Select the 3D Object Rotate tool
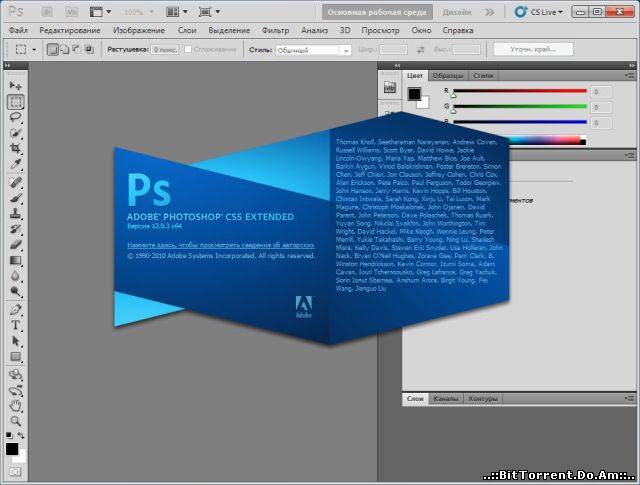This screenshot has width=640, height=485. tap(16, 374)
